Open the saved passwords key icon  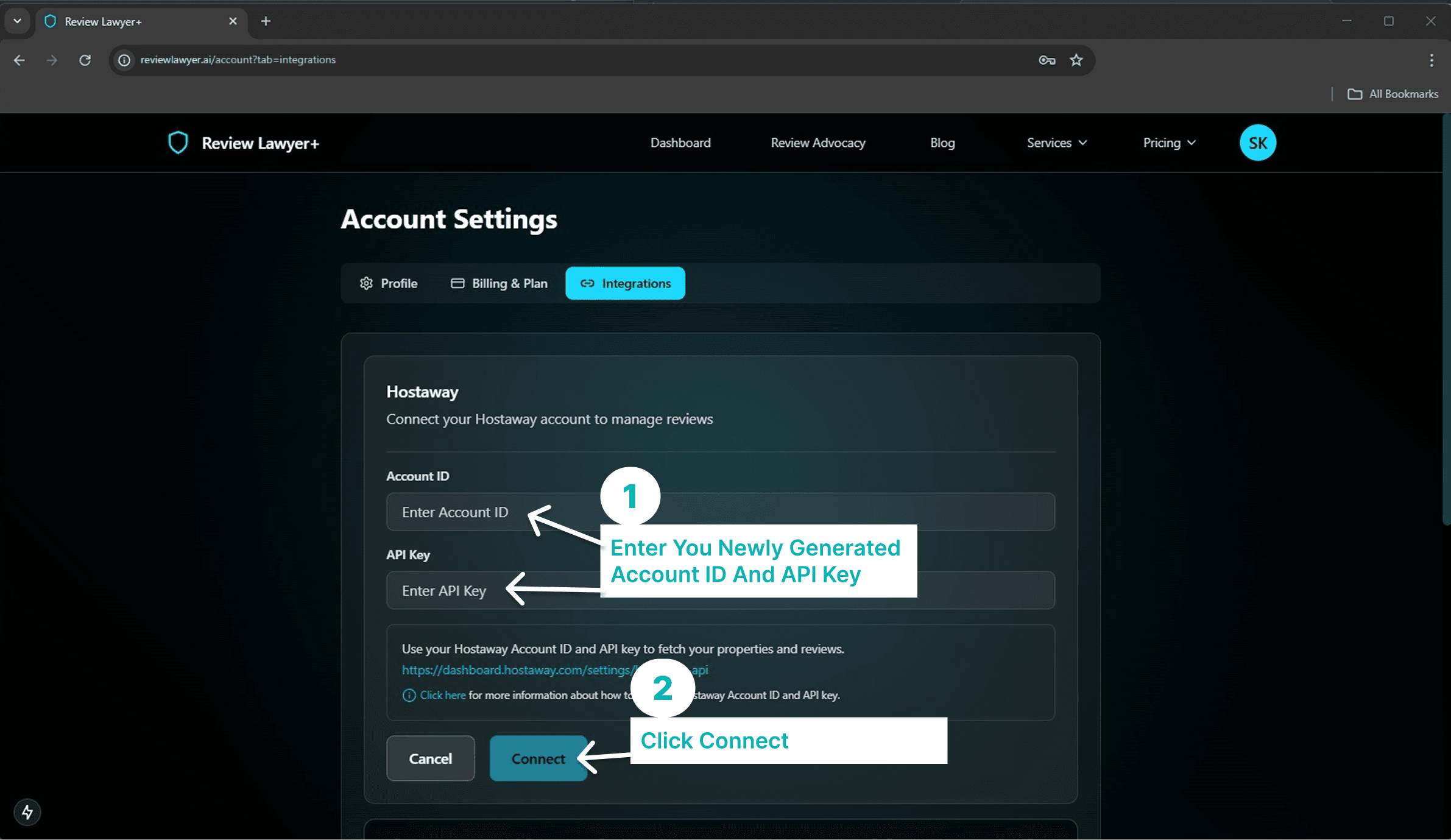(x=1047, y=60)
